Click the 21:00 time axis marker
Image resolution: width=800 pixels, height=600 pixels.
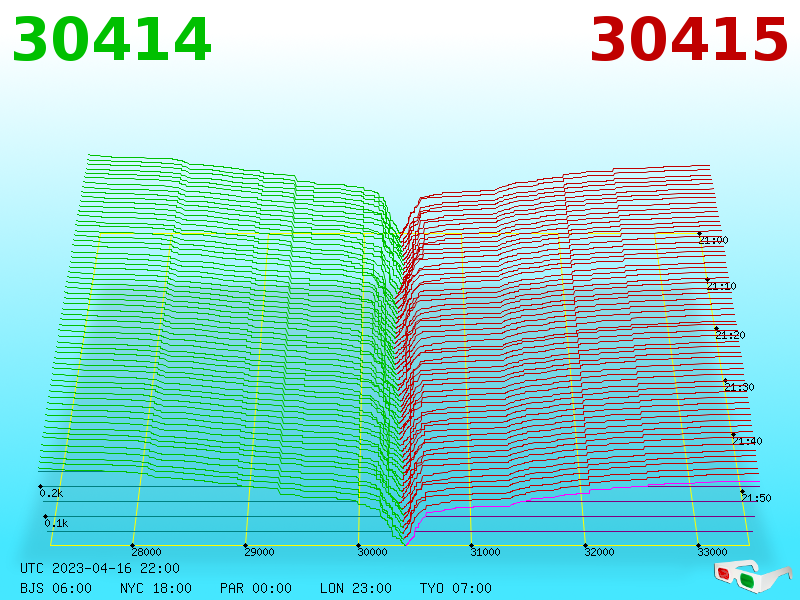(x=713, y=240)
